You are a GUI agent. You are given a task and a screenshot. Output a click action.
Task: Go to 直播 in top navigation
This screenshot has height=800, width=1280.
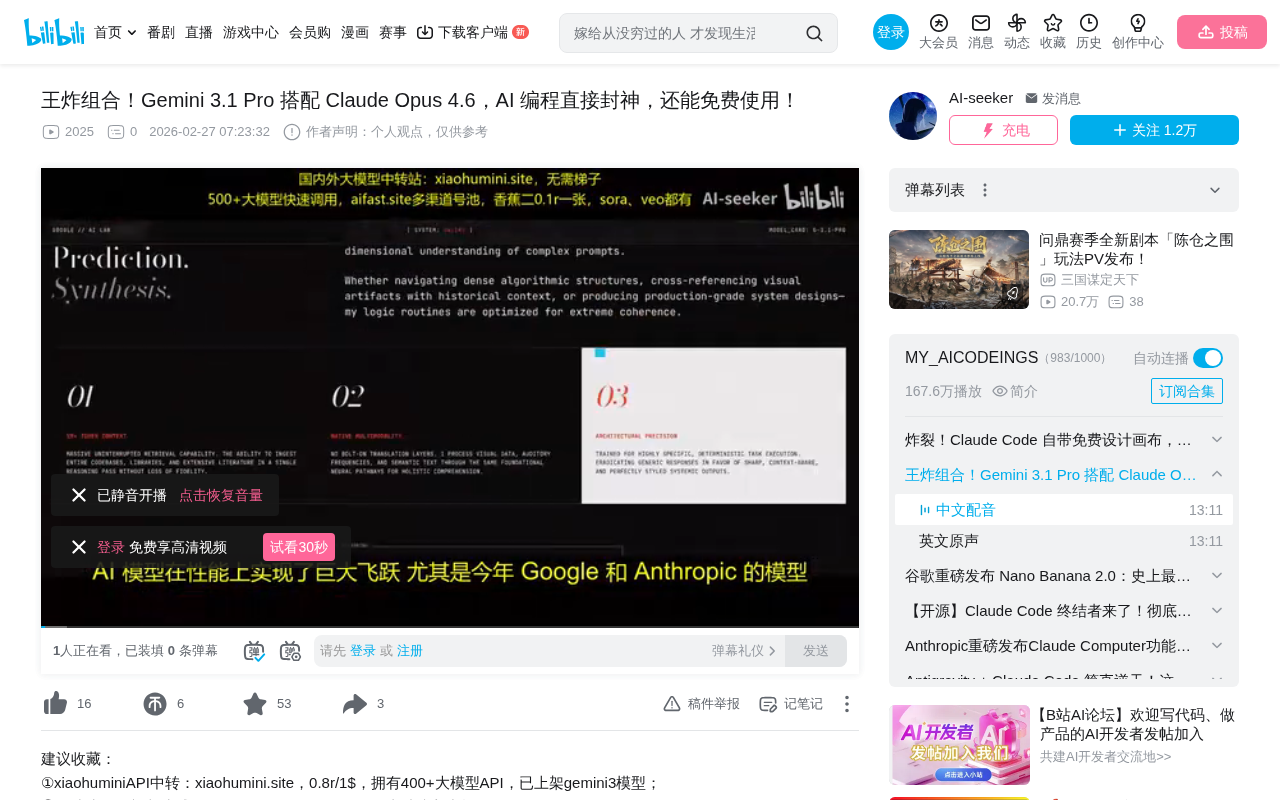coord(199,32)
